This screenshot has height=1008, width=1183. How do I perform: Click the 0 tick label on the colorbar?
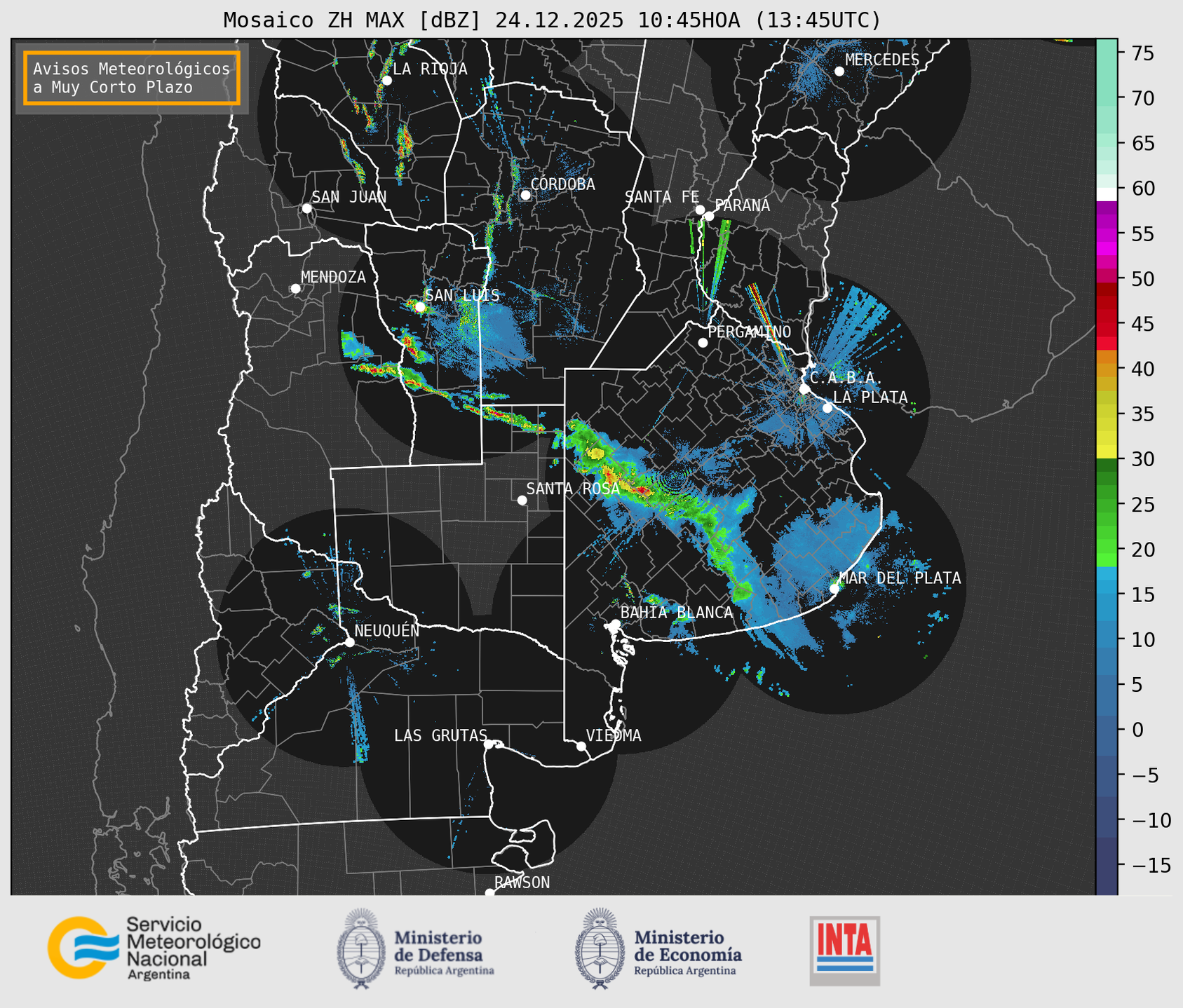pos(1137,730)
